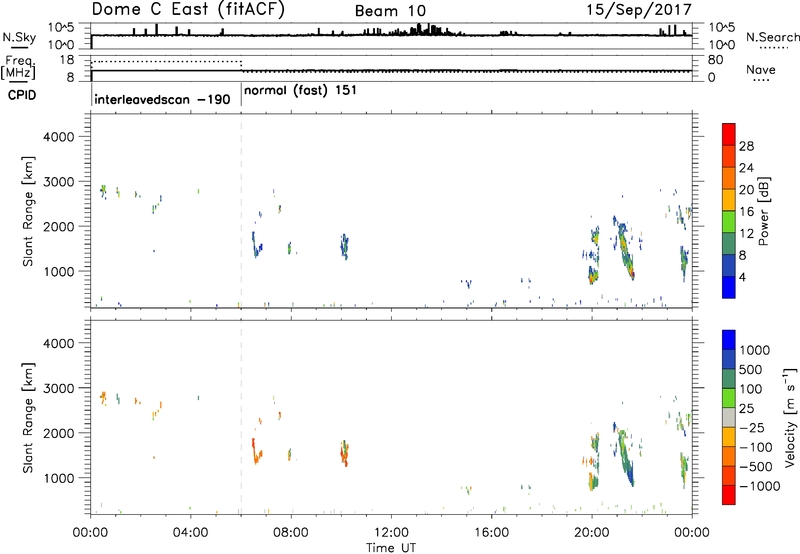Click the dashed CPID change line in power panel
800x554 pixels.
241,211
